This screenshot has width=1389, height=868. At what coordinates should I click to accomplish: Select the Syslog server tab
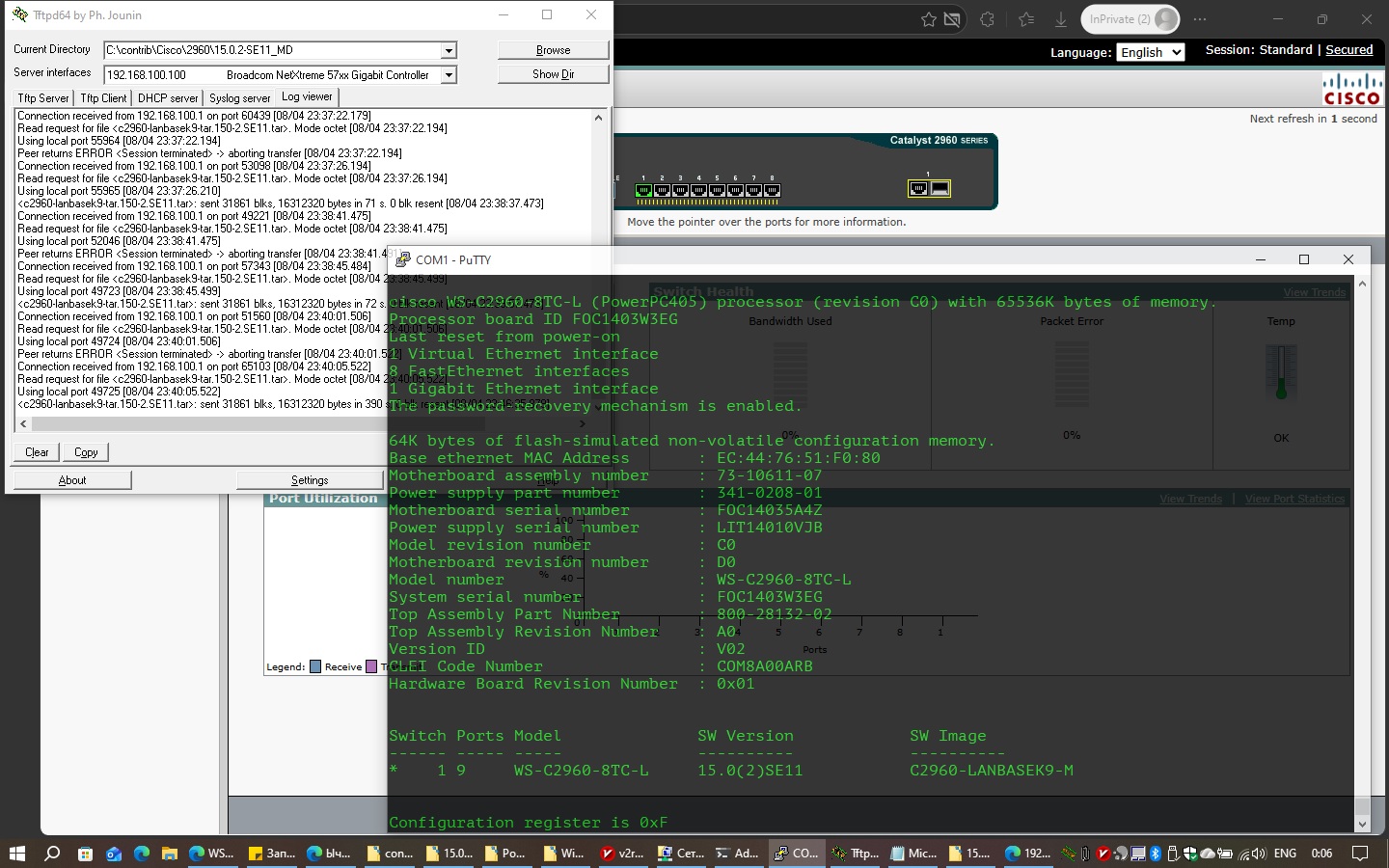239,98
